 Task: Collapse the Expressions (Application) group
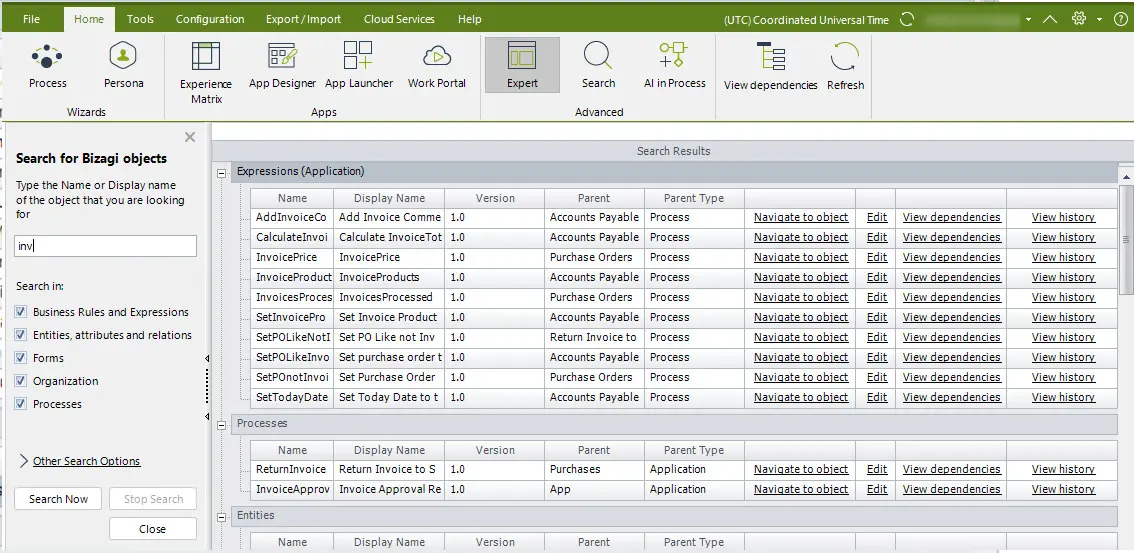pos(221,172)
